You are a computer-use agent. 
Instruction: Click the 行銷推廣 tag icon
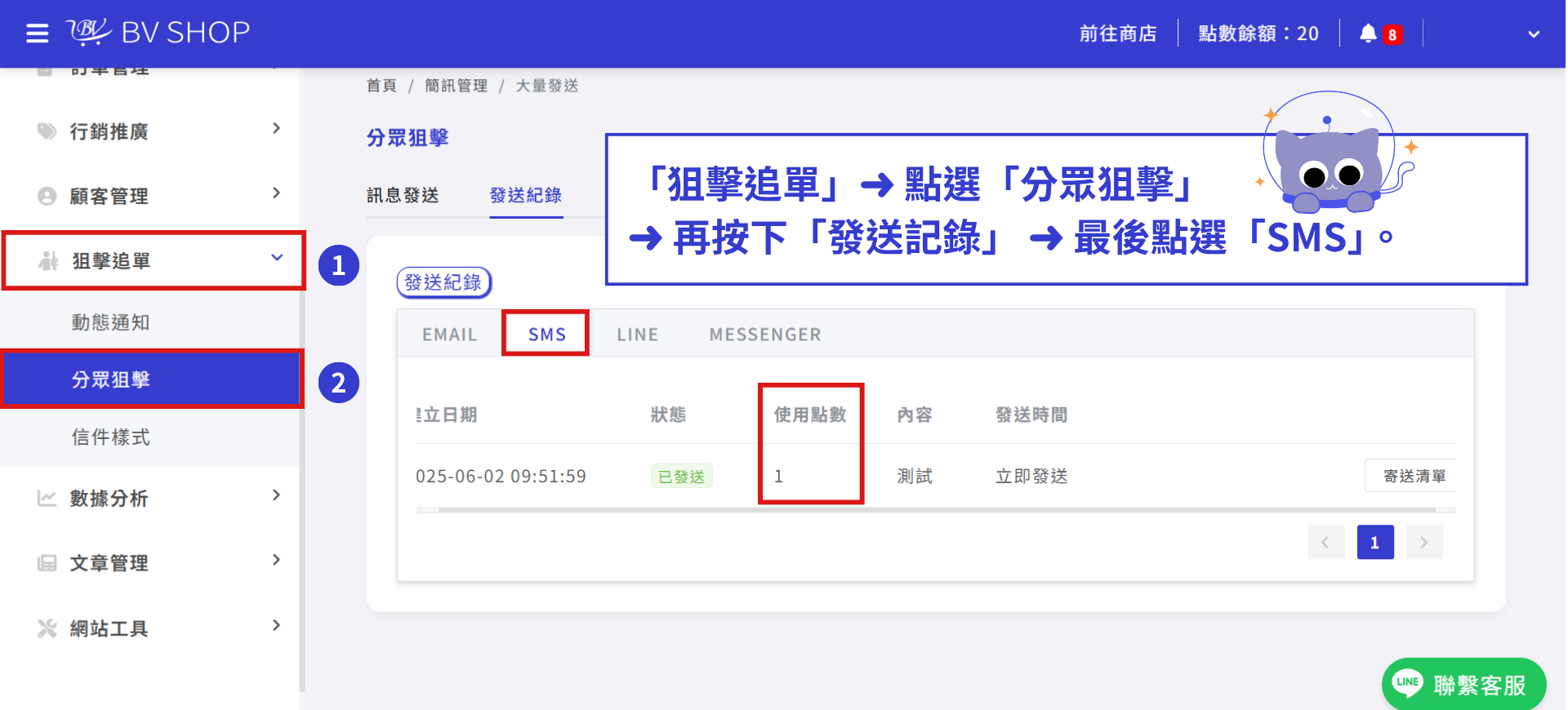coord(47,131)
